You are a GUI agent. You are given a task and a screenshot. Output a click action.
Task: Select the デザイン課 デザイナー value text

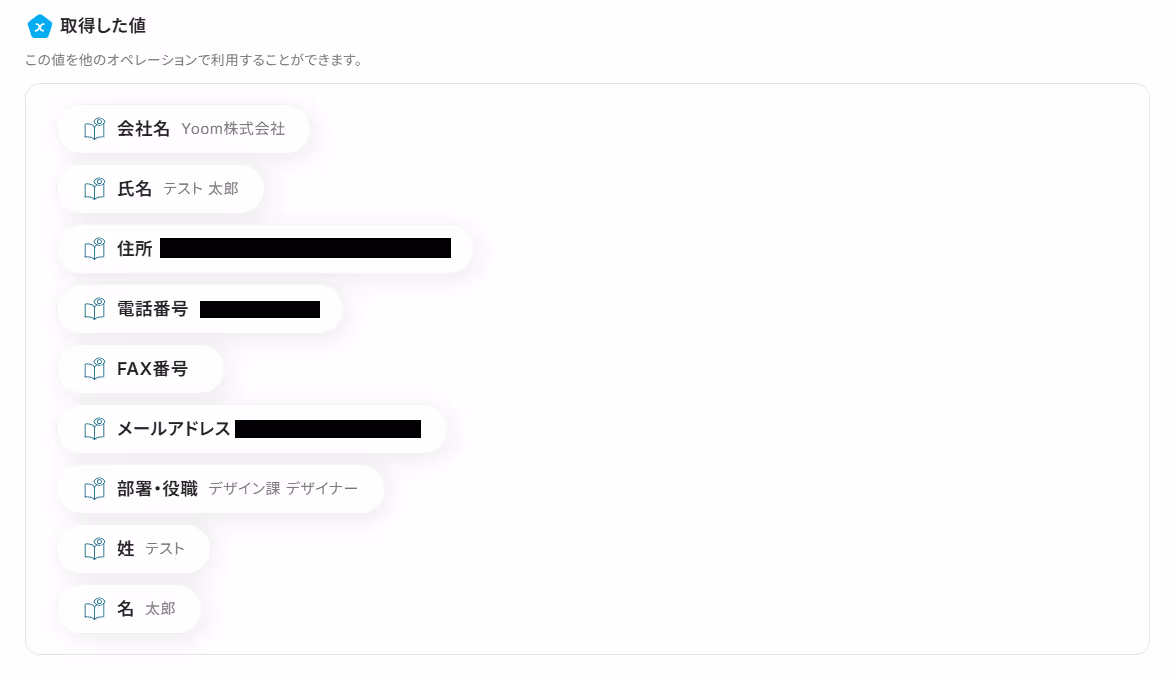point(283,489)
